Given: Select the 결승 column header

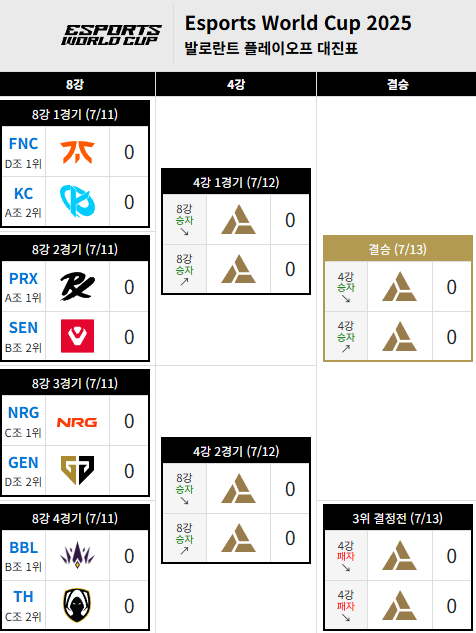Looking at the screenshot, I should click(x=397, y=84).
